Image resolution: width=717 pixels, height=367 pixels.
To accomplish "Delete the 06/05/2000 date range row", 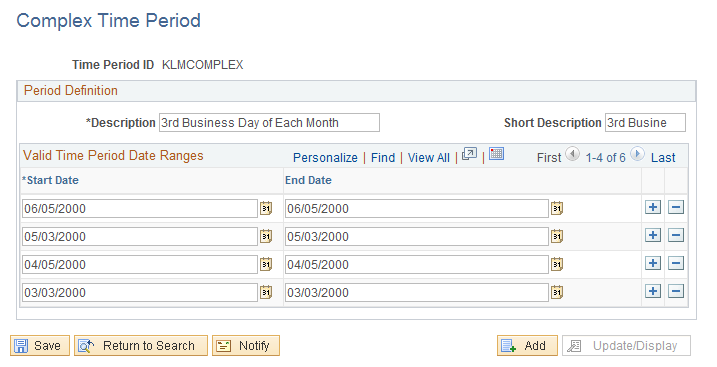I will click(x=676, y=207).
